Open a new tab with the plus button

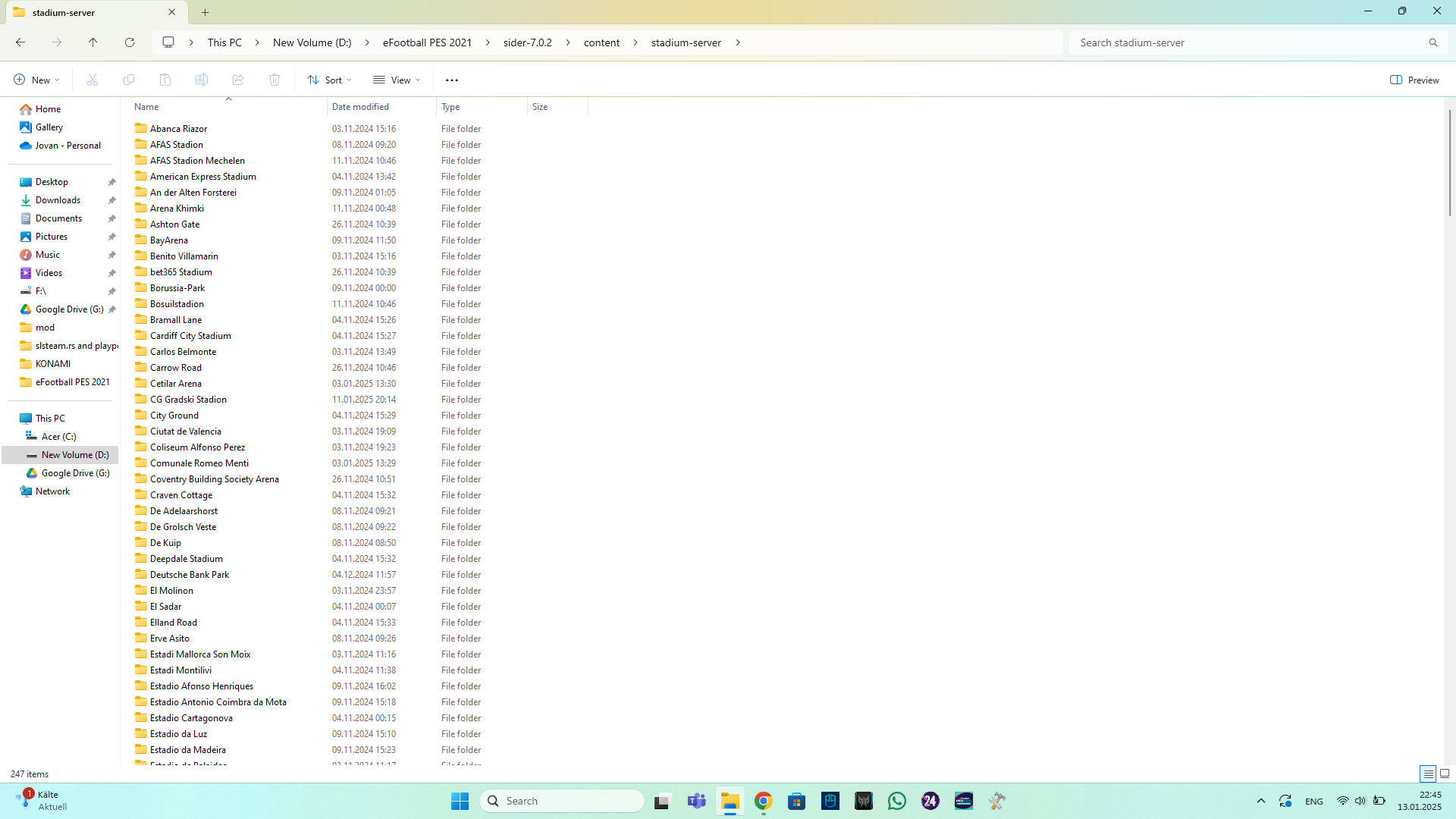(205, 12)
